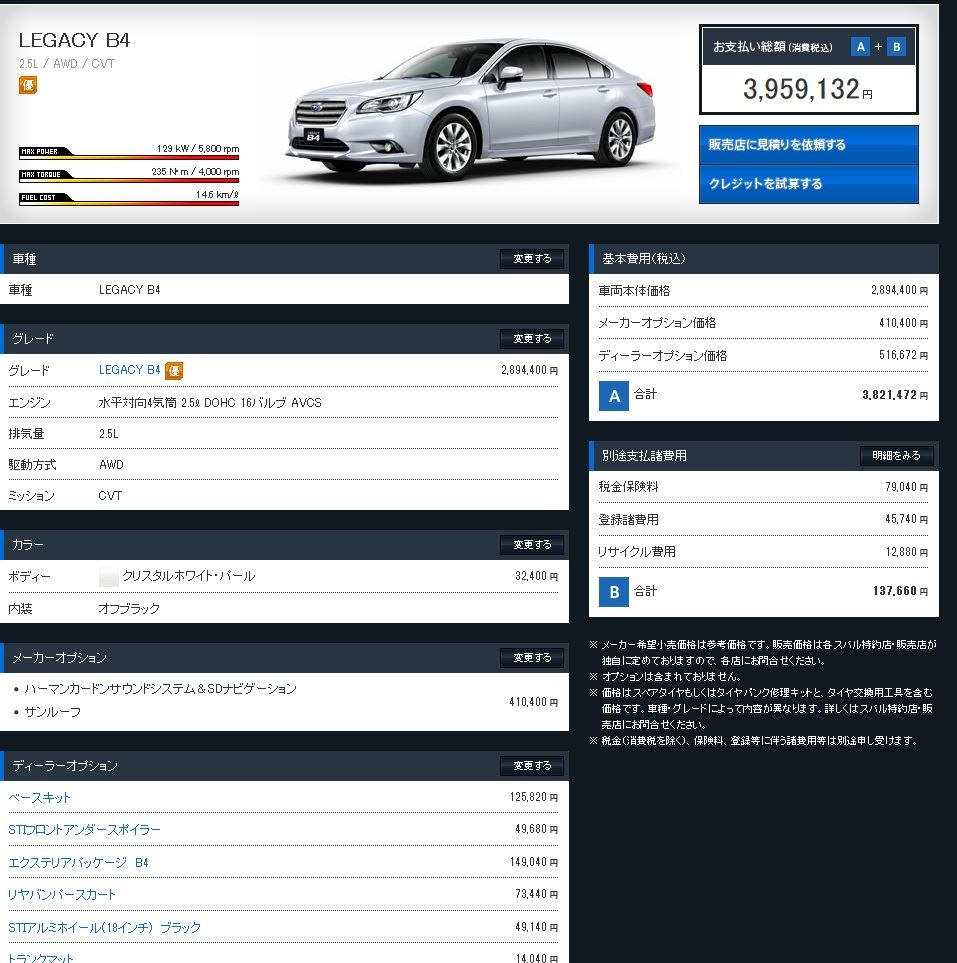Open the エクステリアパッケージ B4 link
Image resolution: width=957 pixels, height=963 pixels.
point(78,862)
